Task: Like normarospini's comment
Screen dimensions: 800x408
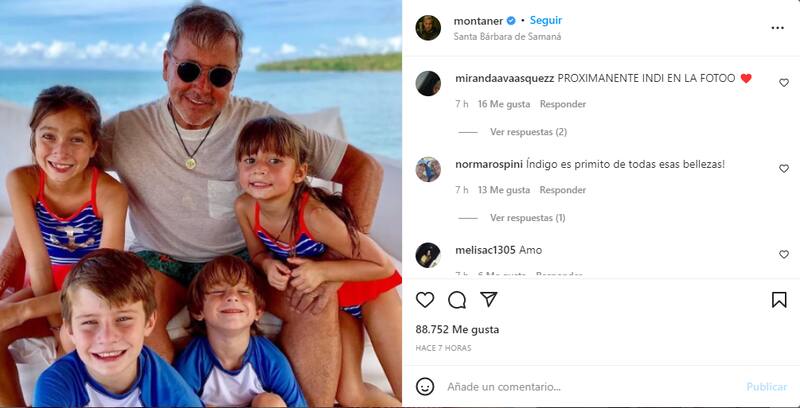Action: point(784,169)
